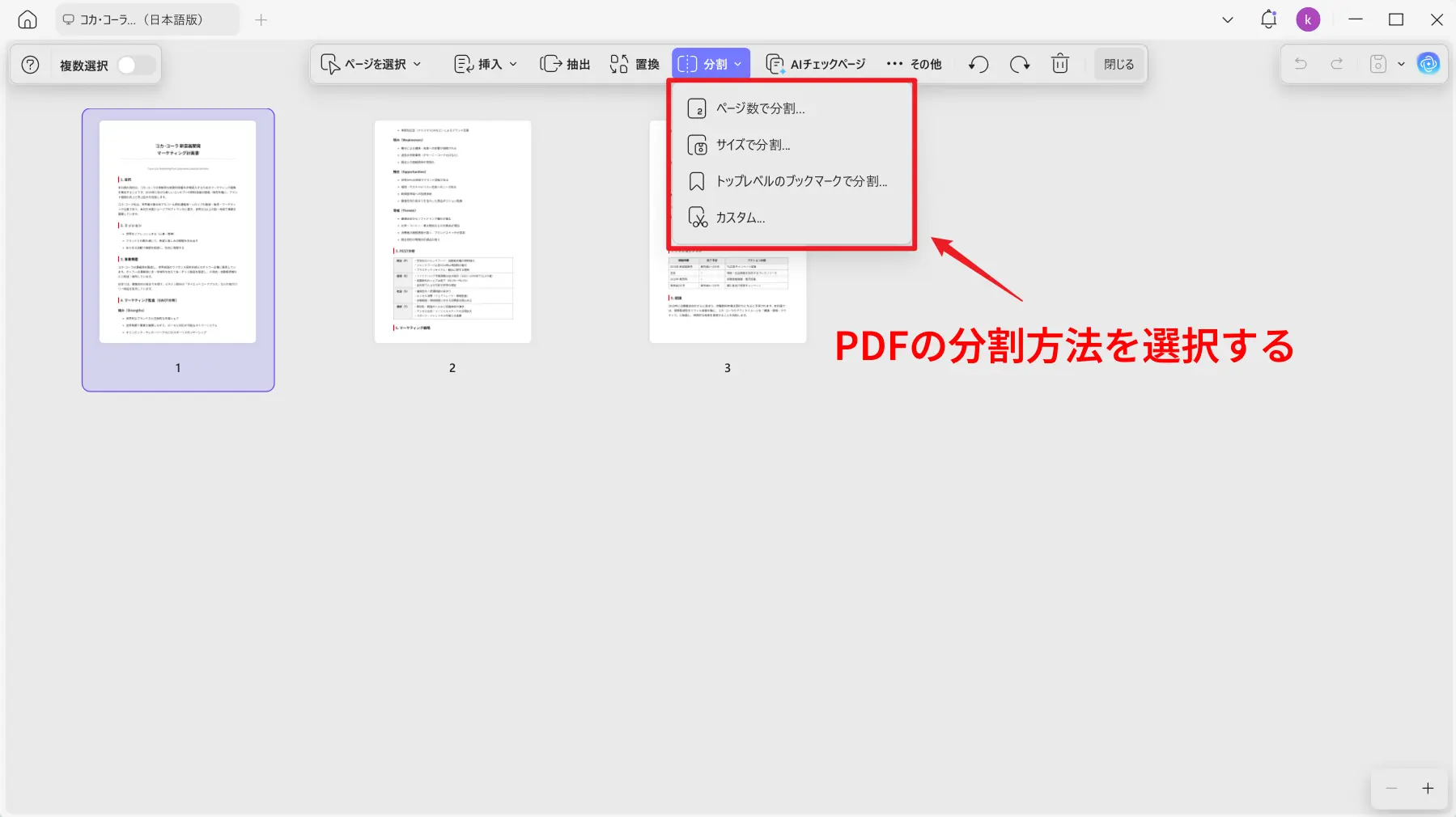Toggle the 複数選択 switch
This screenshot has height=817, width=1456.
pos(136,65)
